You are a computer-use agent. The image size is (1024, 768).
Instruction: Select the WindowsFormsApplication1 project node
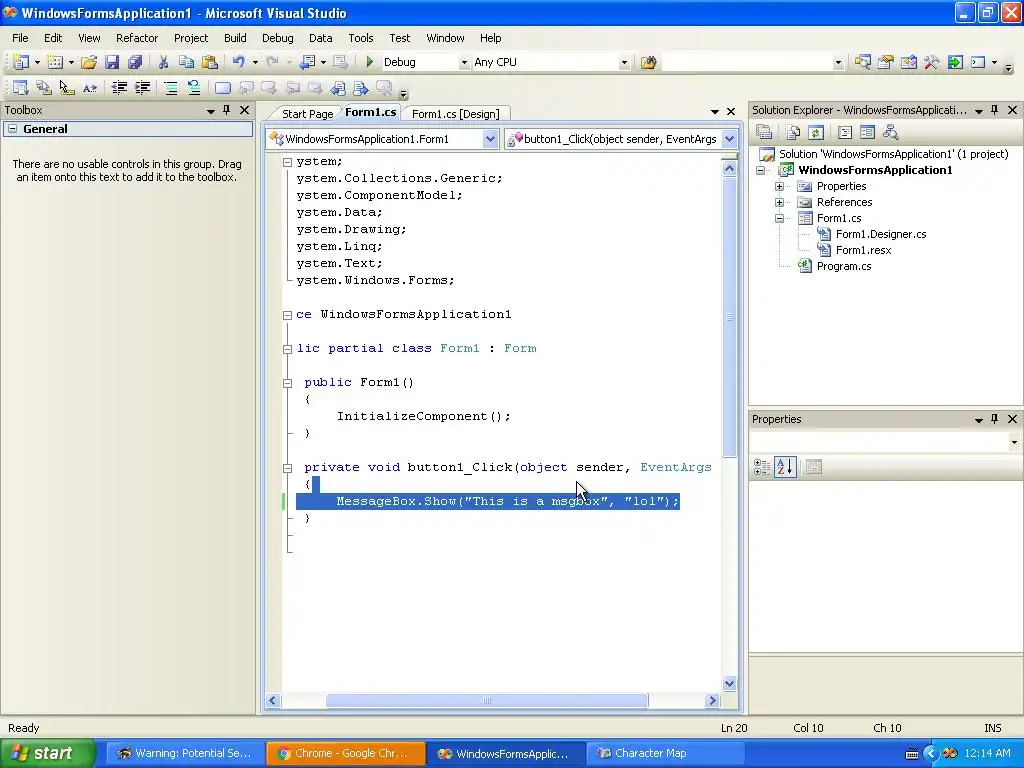tap(875, 170)
